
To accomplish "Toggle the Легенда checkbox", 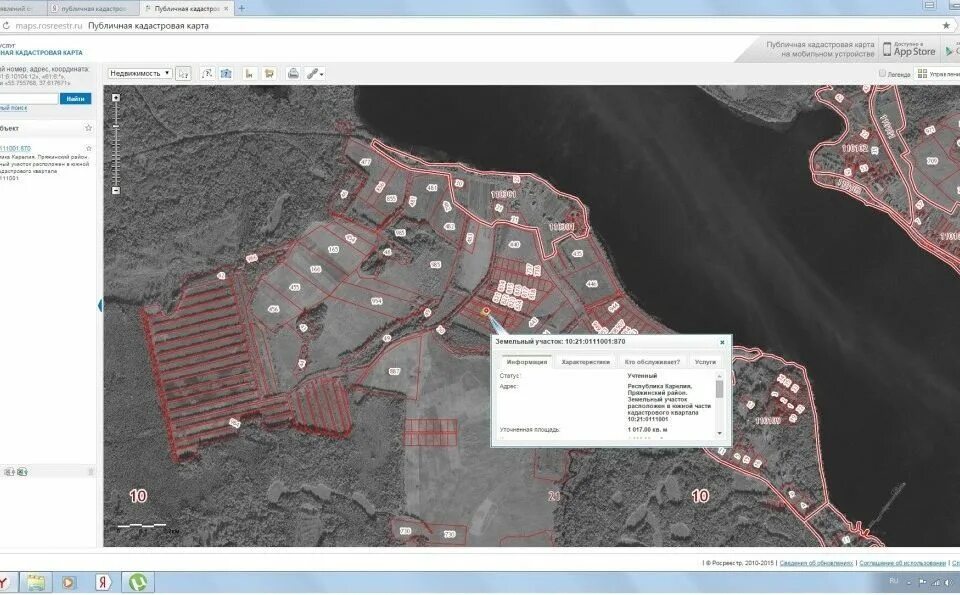I will [882, 73].
